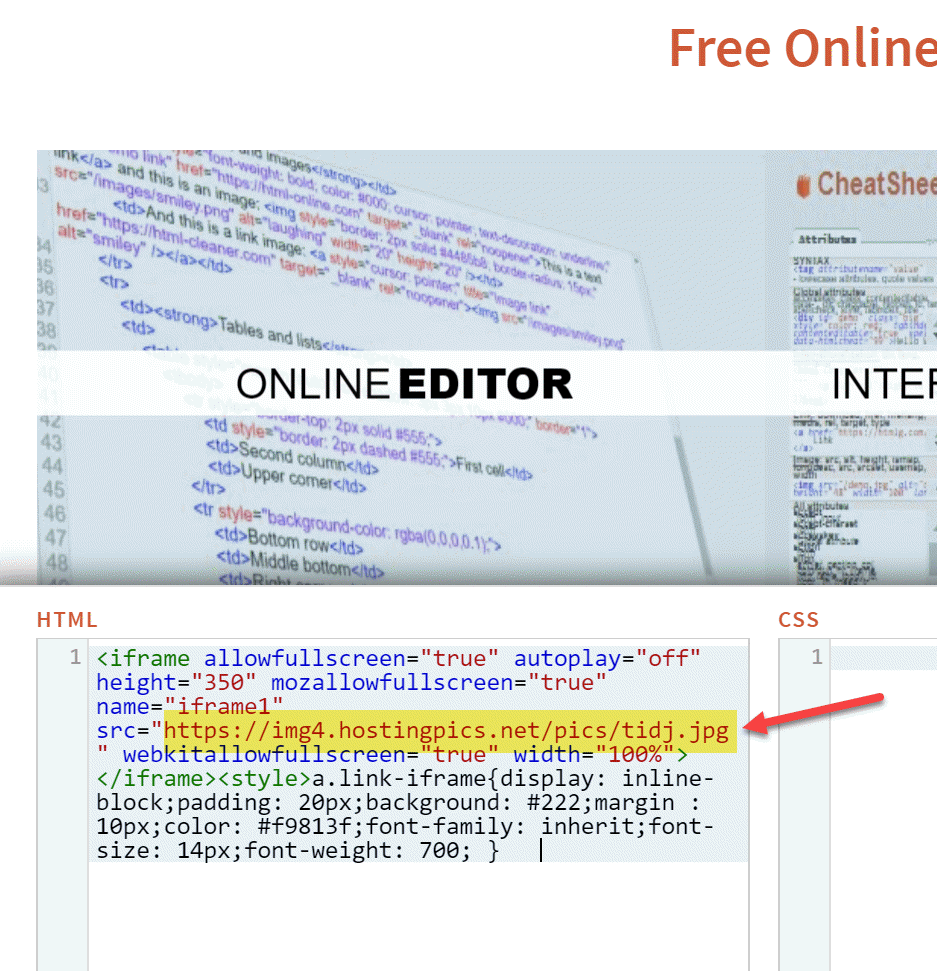The height and width of the screenshot is (971, 937).
Task: Click the height value "350" in code
Action: click(227, 682)
